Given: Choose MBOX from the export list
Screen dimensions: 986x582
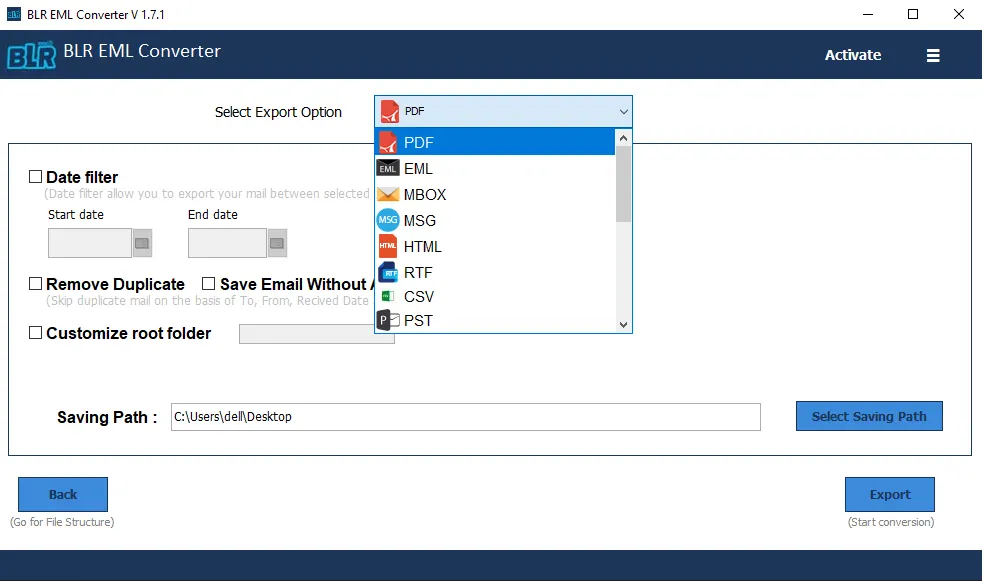Looking at the screenshot, I should (x=495, y=194).
